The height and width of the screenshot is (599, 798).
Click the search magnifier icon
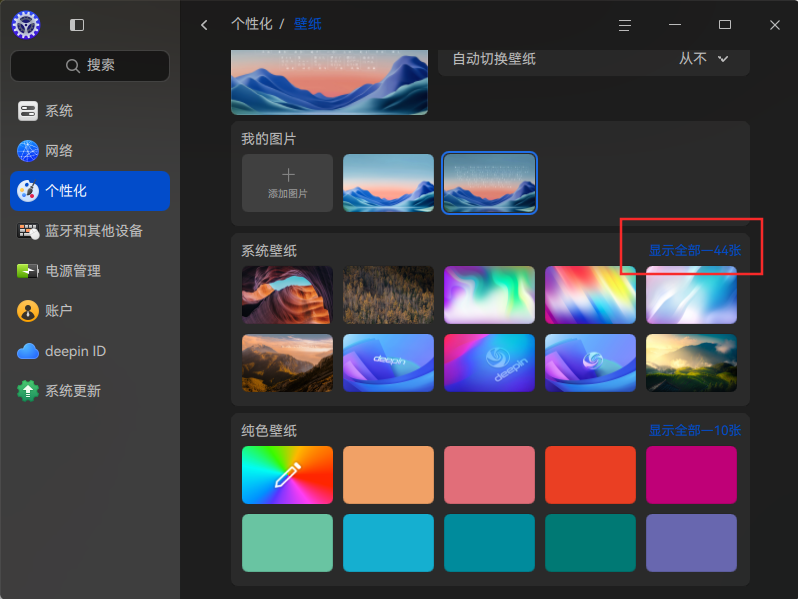pos(73,66)
